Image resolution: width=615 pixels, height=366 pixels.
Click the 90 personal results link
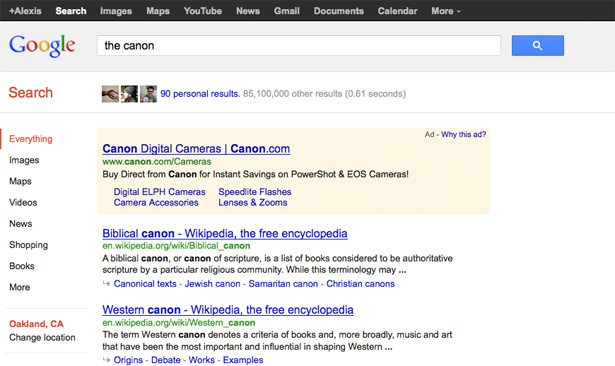tap(200, 94)
